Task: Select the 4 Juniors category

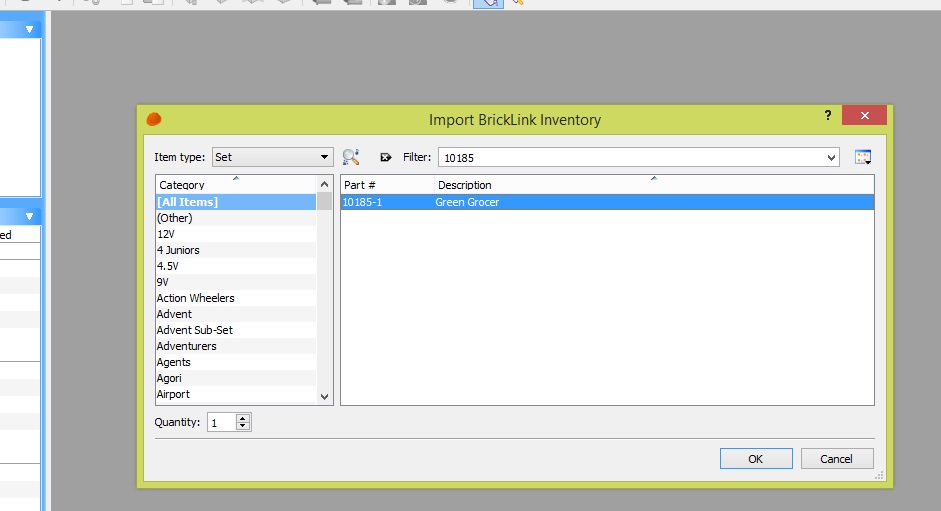Action: (x=236, y=250)
